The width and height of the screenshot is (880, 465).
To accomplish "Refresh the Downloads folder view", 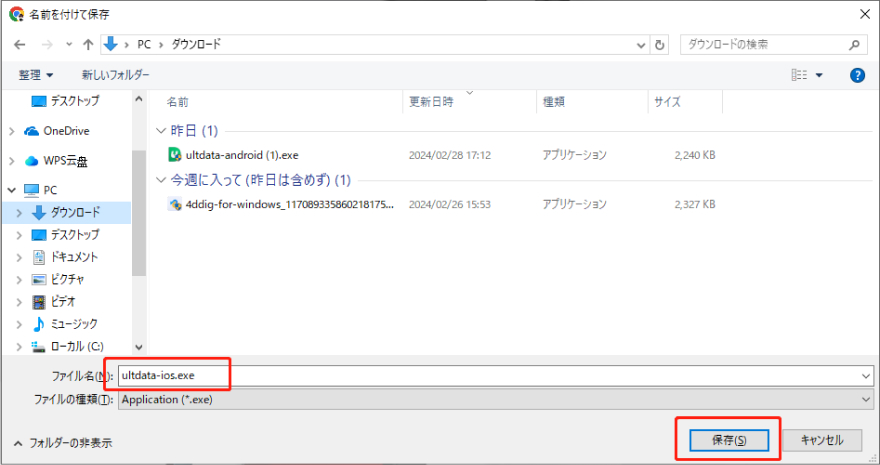I will [x=660, y=45].
